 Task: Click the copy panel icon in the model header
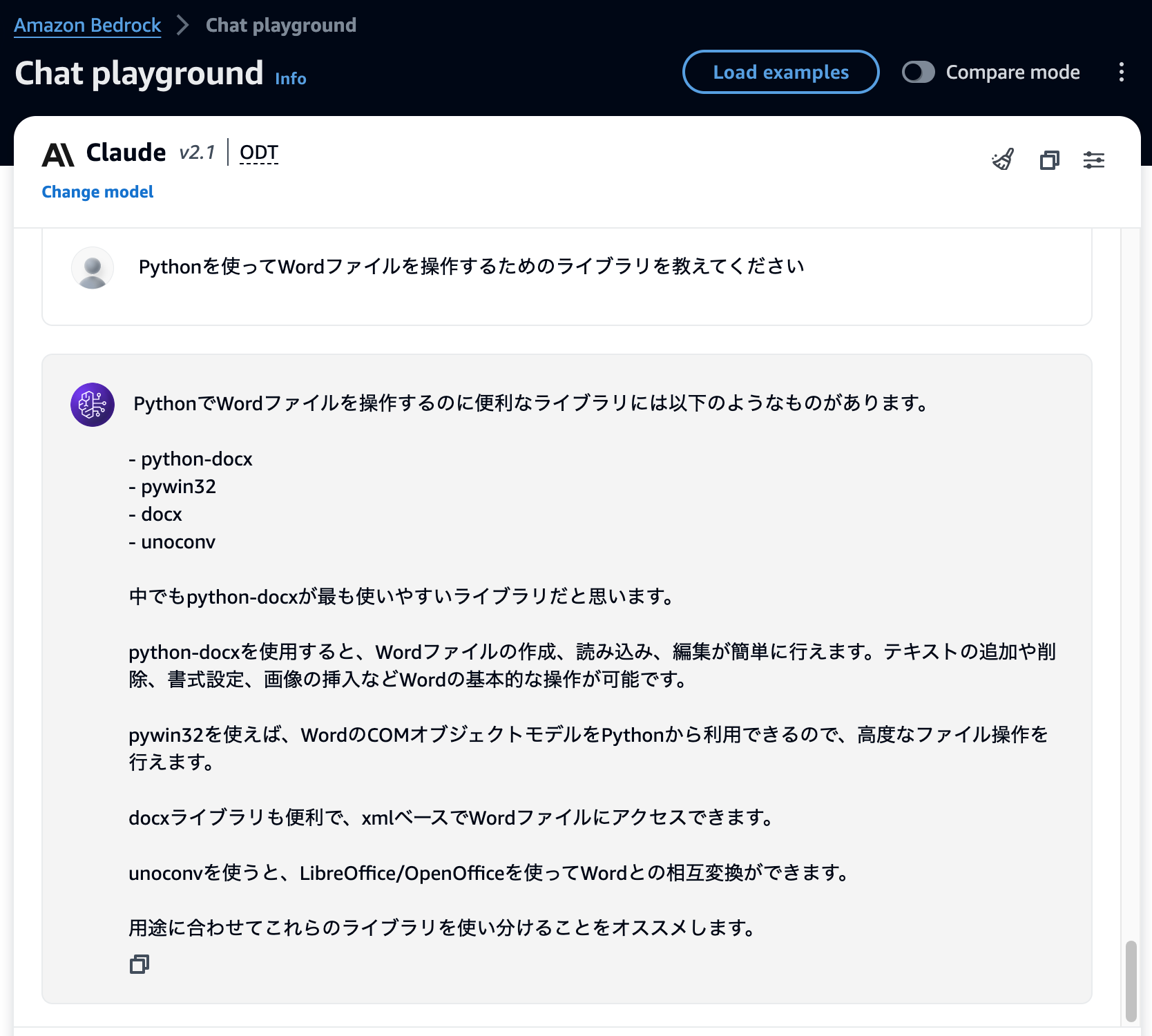click(1049, 160)
